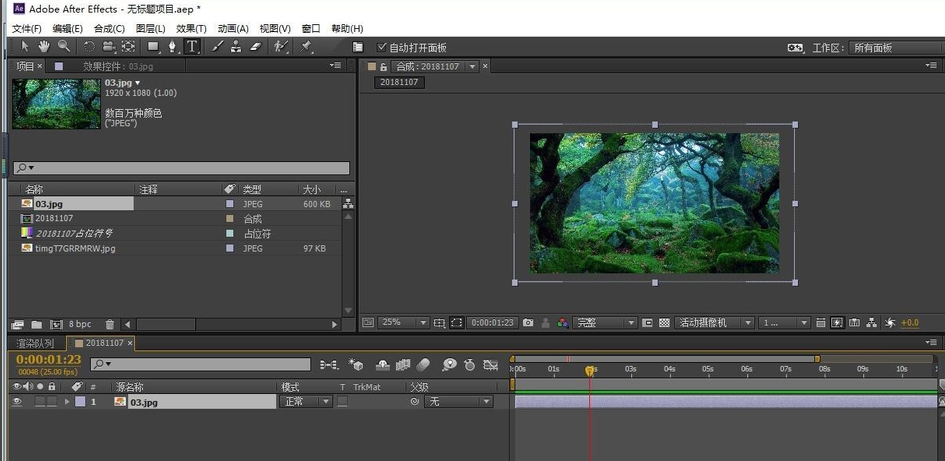Screen dimensions: 945x461
Task: Click the interpret footage icon at project bottom
Action: coord(17,324)
